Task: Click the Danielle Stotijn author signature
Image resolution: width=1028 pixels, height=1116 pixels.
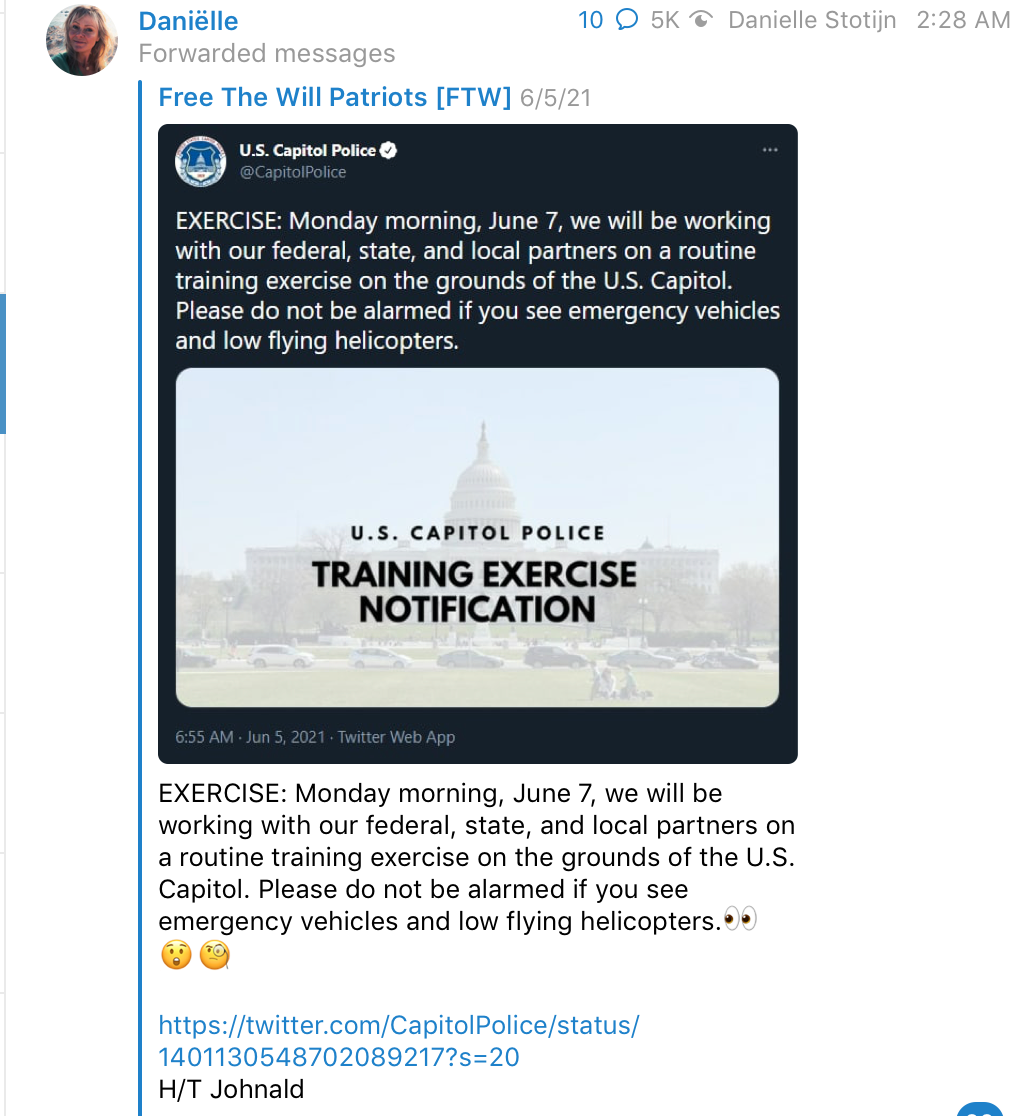Action: coord(812,19)
